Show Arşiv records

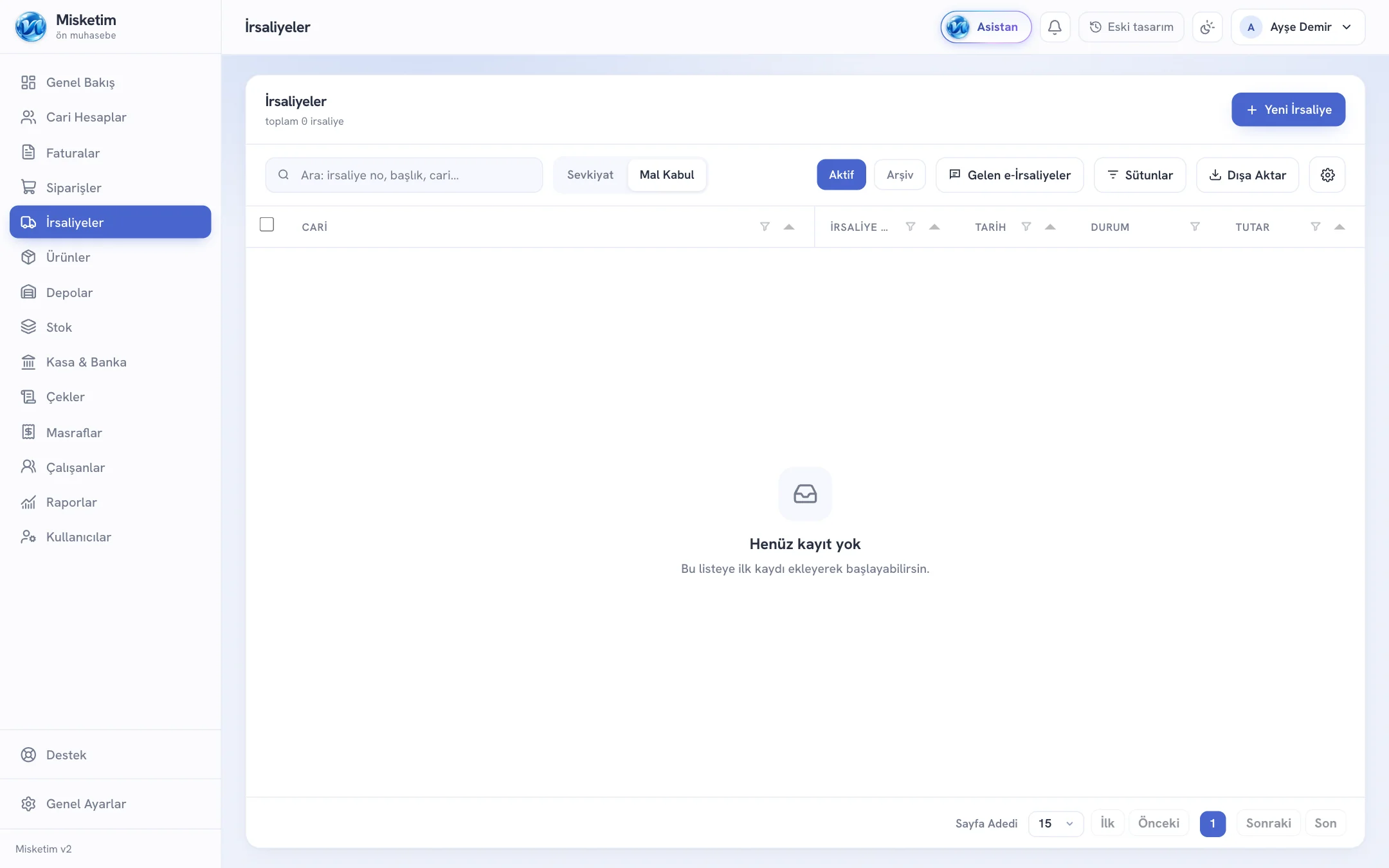click(900, 175)
